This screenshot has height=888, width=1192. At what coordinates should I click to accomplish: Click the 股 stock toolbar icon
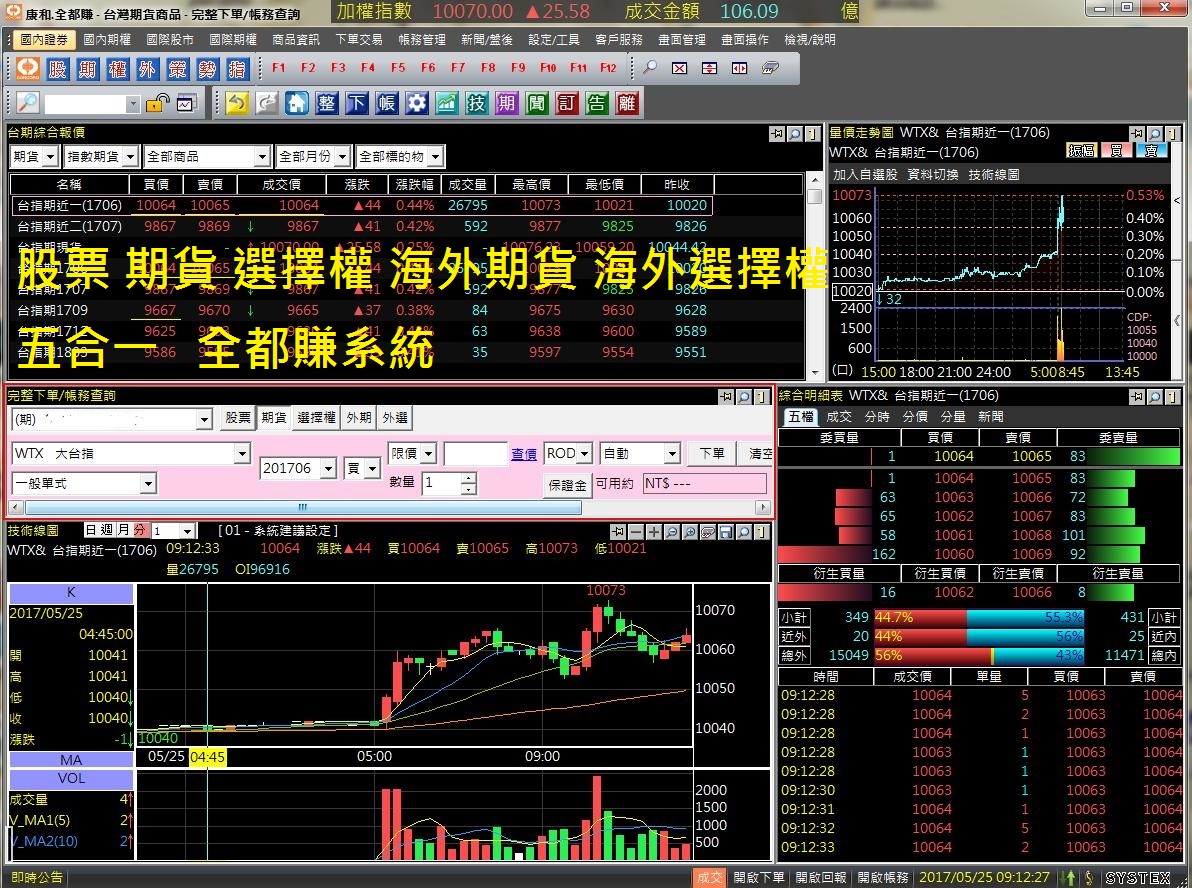pyautogui.click(x=58, y=68)
